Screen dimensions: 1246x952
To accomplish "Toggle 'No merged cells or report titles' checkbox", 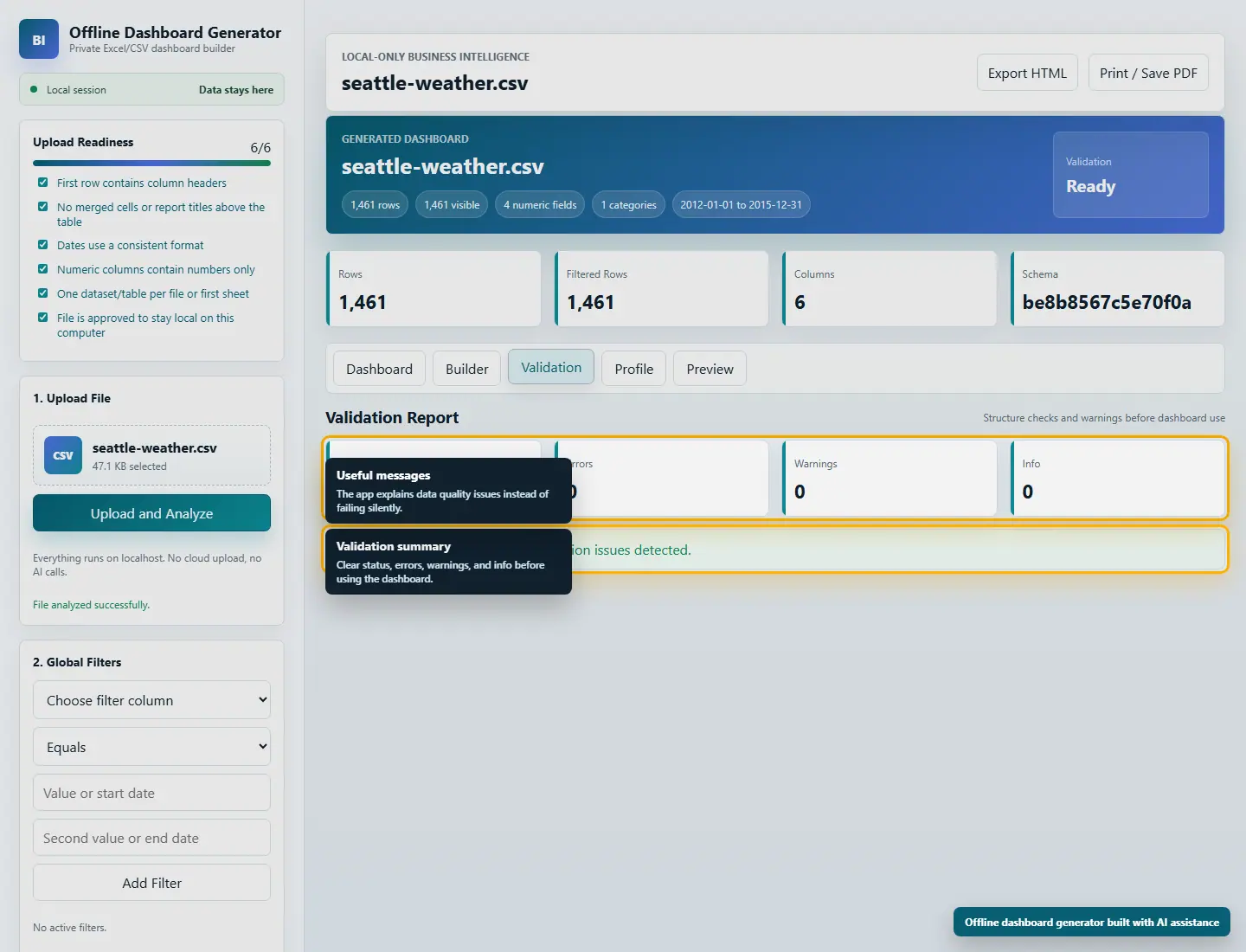I will pyautogui.click(x=42, y=207).
